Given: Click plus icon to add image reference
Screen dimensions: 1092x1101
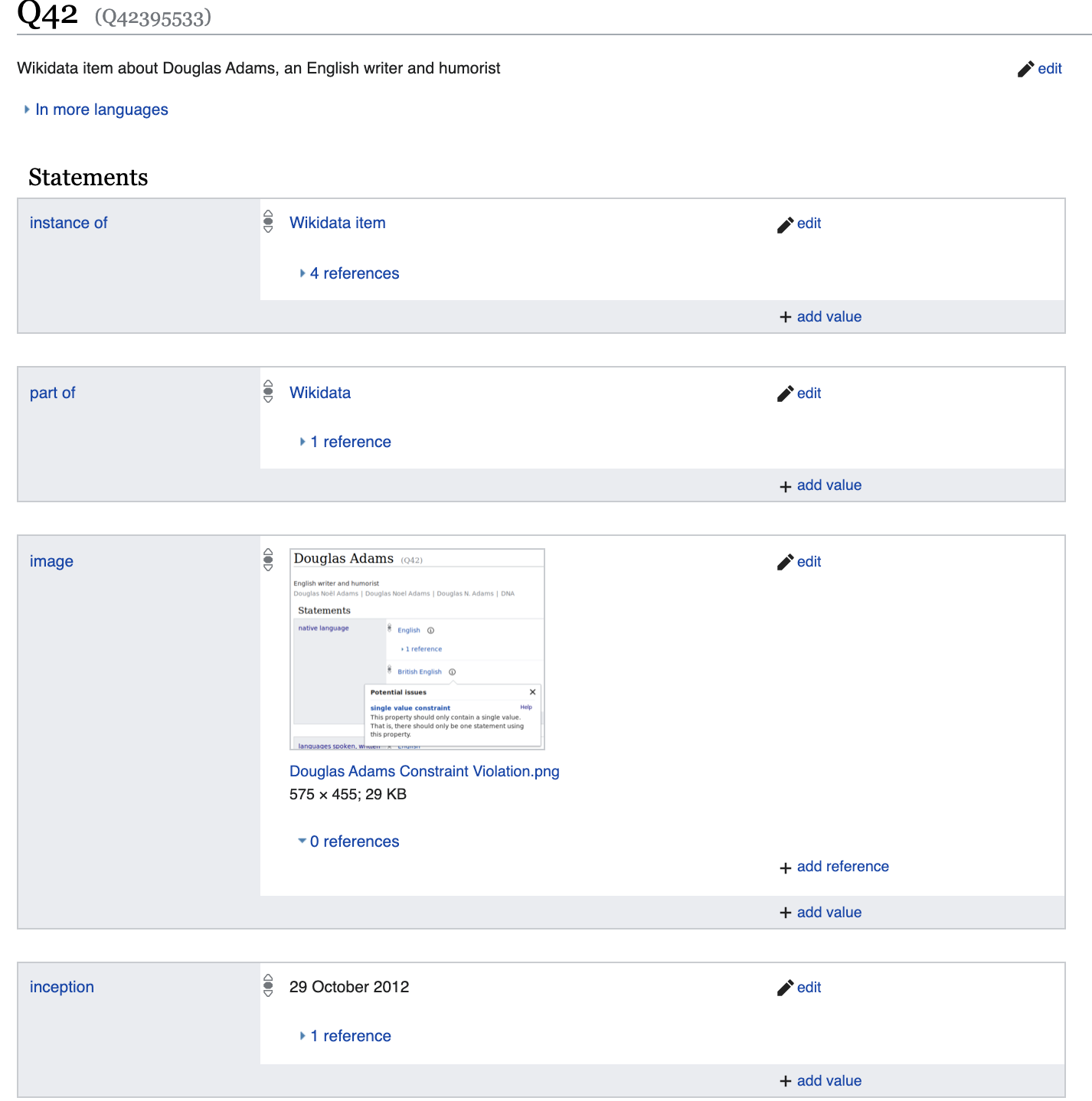Looking at the screenshot, I should 785,867.
